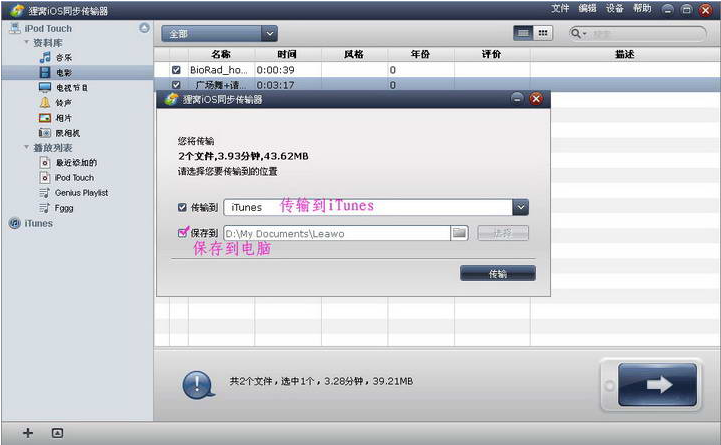This screenshot has height=445, width=721.
Task: Click the blue exclamation info icon
Action: coord(198,385)
